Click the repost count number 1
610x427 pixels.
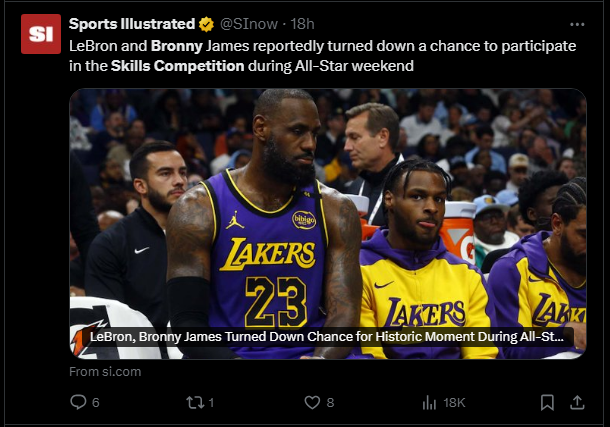click(212, 402)
